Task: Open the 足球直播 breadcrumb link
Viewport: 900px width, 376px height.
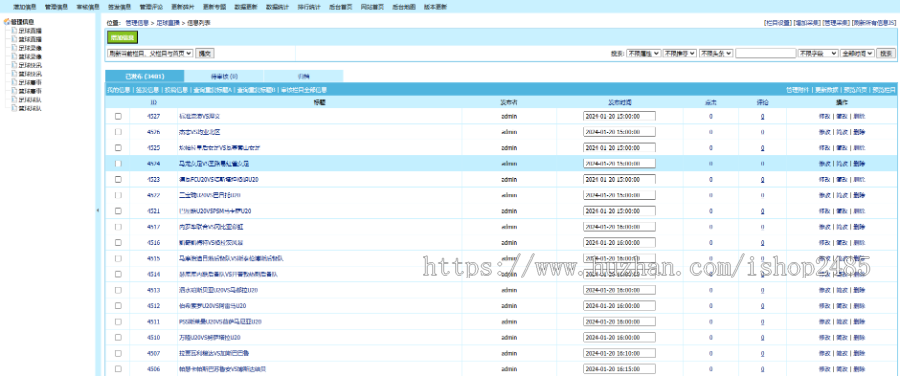Action: (168, 23)
